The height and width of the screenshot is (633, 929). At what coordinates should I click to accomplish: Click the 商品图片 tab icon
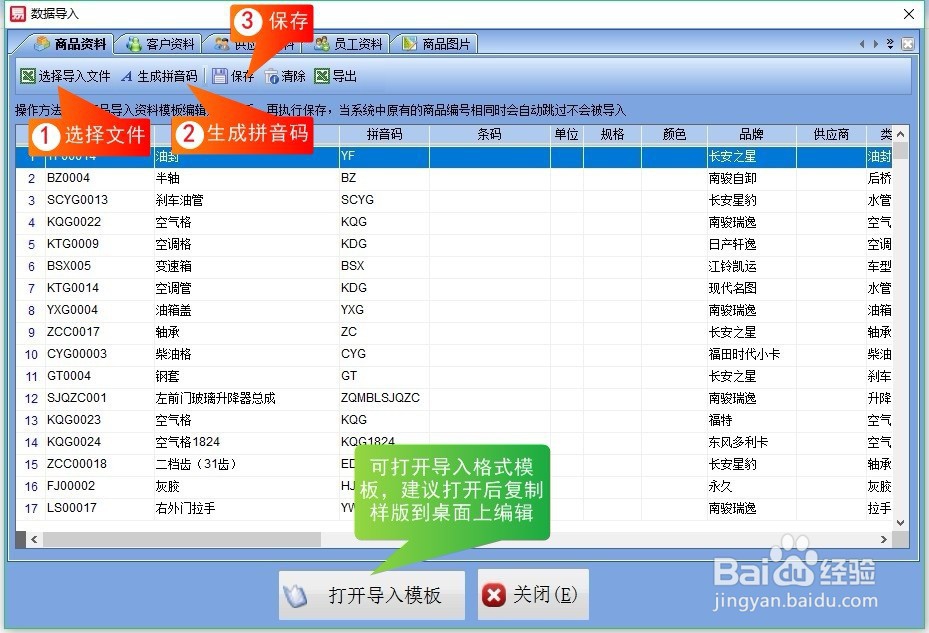[409, 43]
